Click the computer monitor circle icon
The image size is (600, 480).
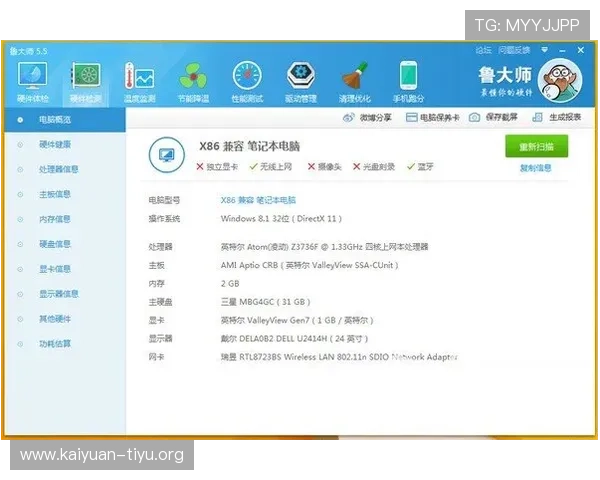(x=166, y=155)
